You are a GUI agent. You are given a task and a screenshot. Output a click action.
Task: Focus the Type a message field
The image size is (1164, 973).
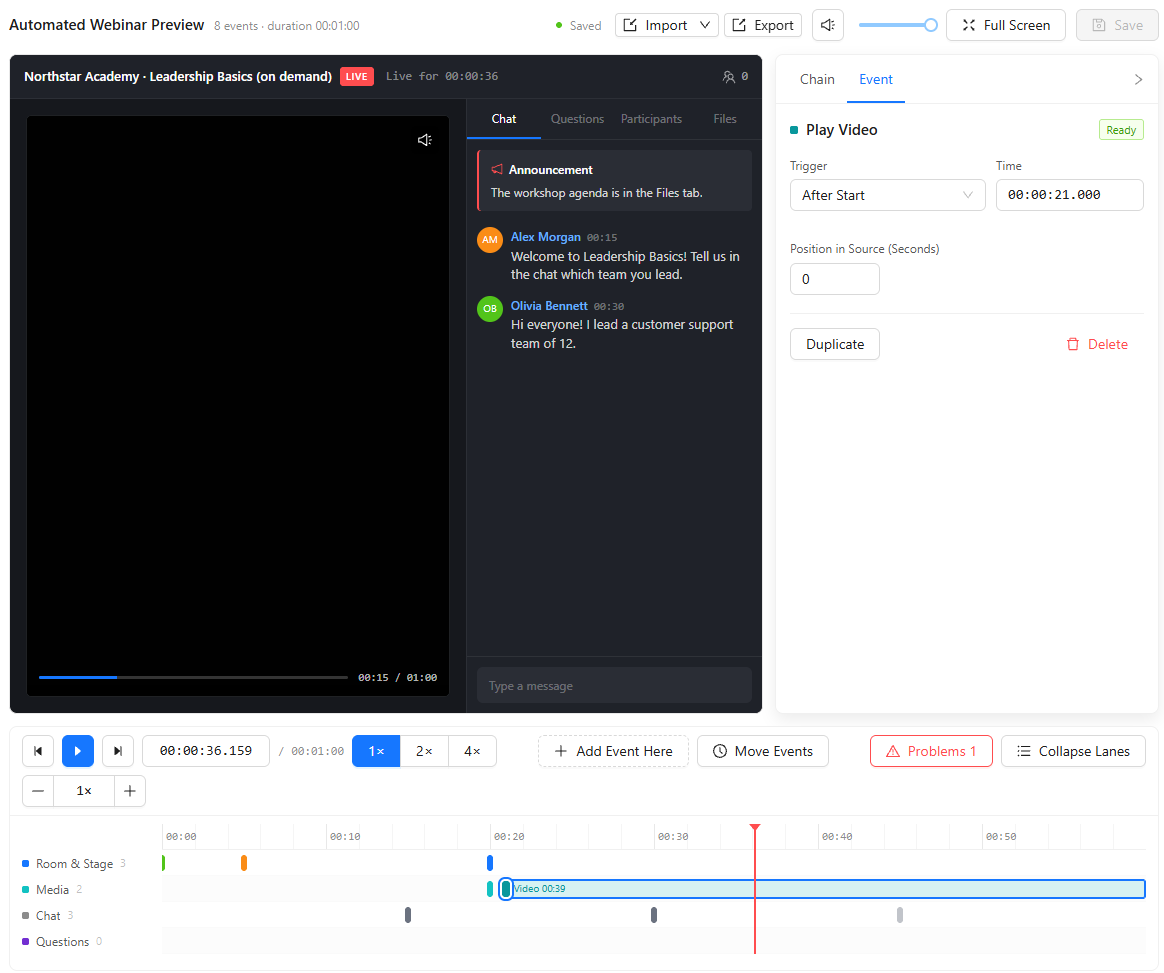point(614,686)
